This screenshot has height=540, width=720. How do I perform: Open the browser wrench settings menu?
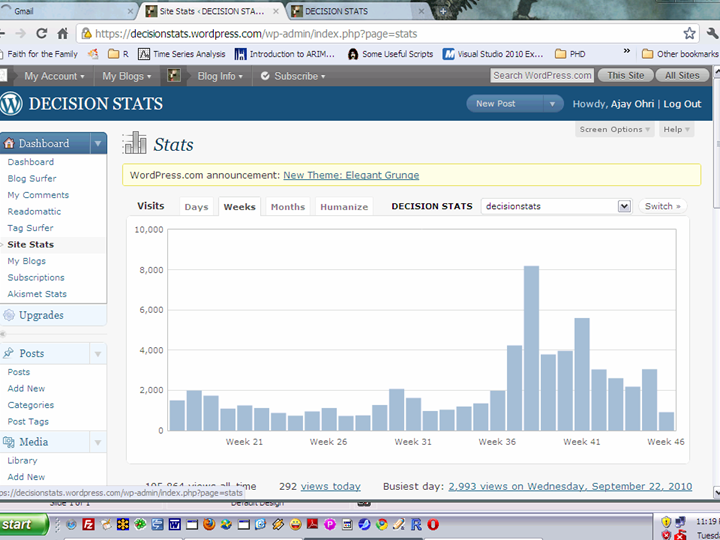(710, 33)
